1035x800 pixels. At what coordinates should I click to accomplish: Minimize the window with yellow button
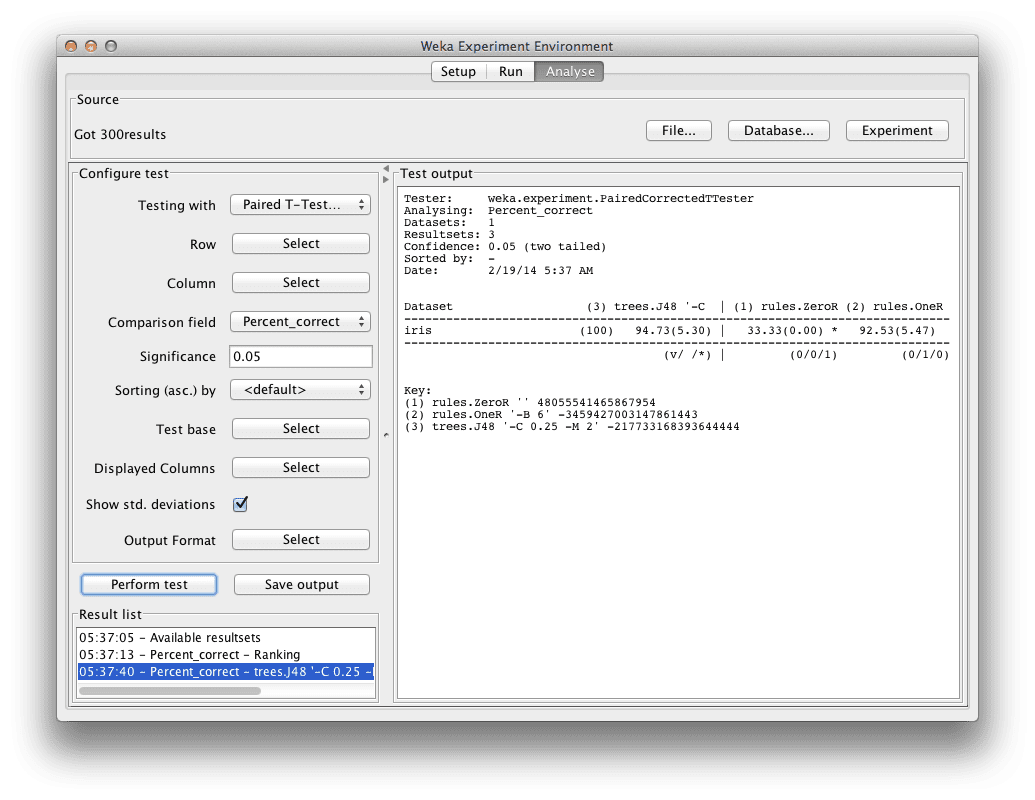point(91,46)
